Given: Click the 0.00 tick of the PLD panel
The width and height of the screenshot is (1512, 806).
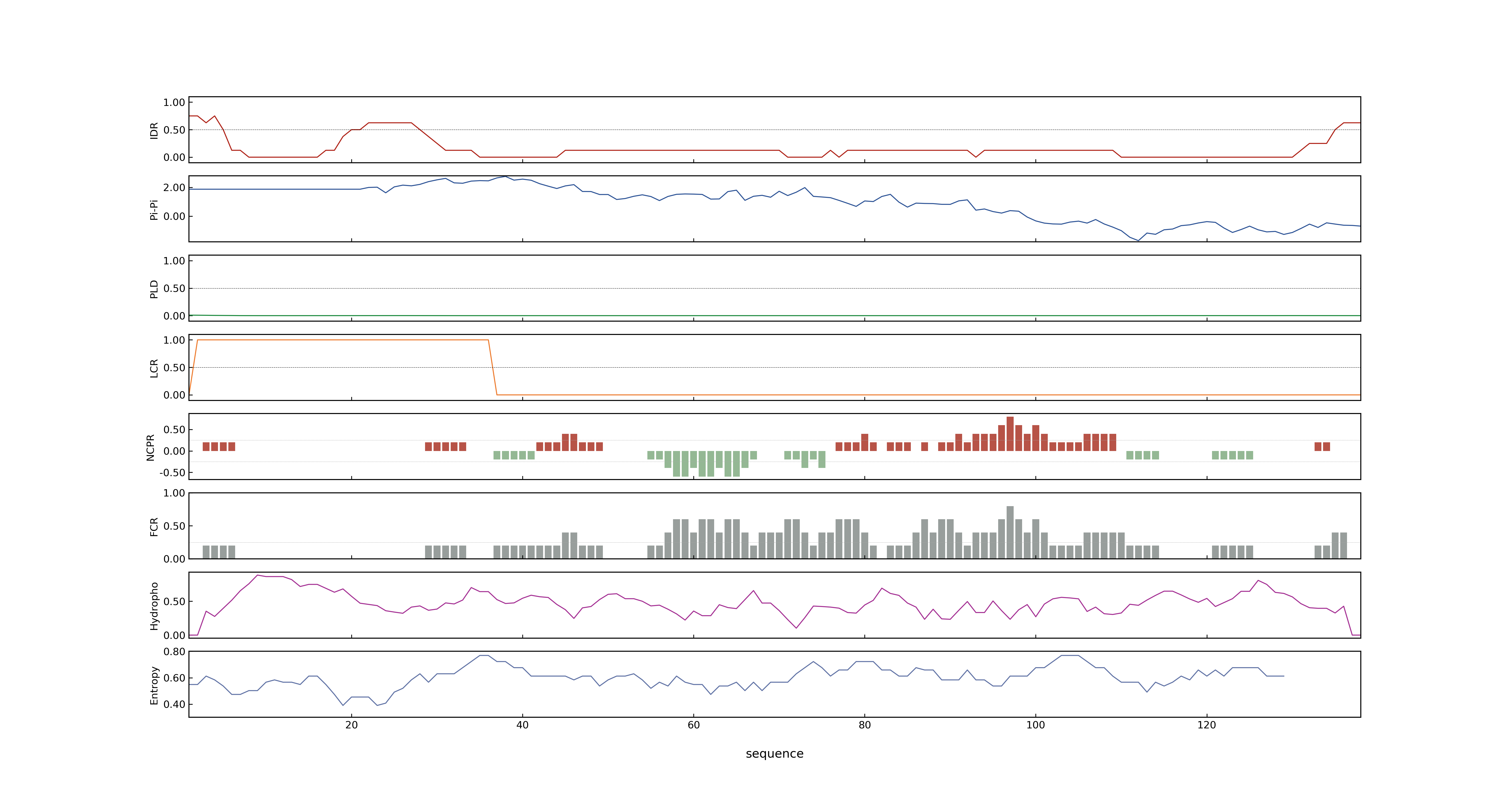Looking at the screenshot, I should click(x=174, y=316).
